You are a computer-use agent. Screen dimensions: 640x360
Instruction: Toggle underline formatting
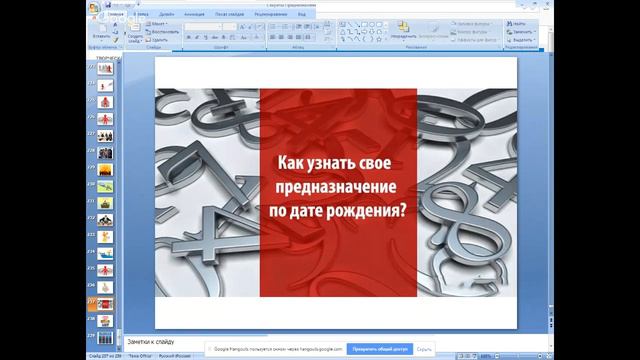[206, 37]
